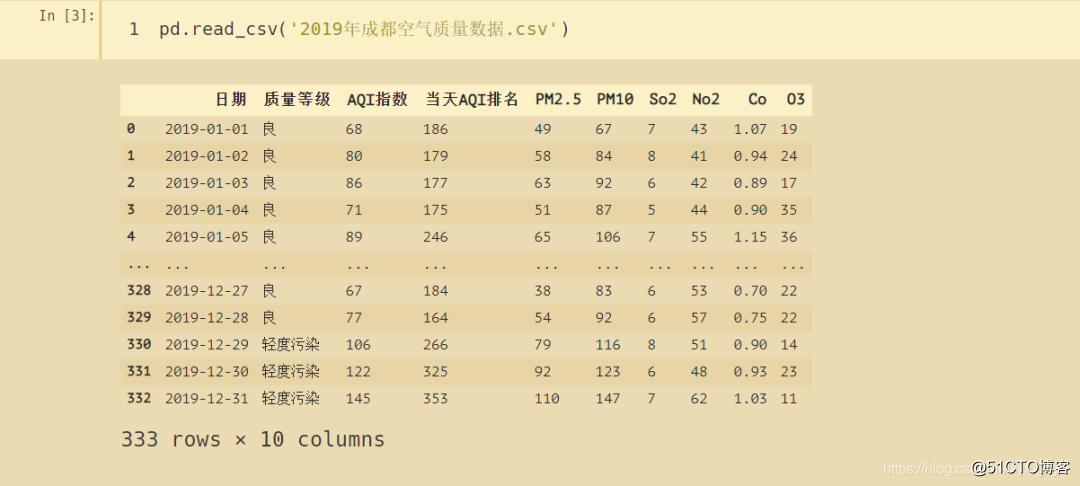Screen dimensions: 1080x486
Task: Click PM10 value 147 in last row
Action: coord(608,398)
